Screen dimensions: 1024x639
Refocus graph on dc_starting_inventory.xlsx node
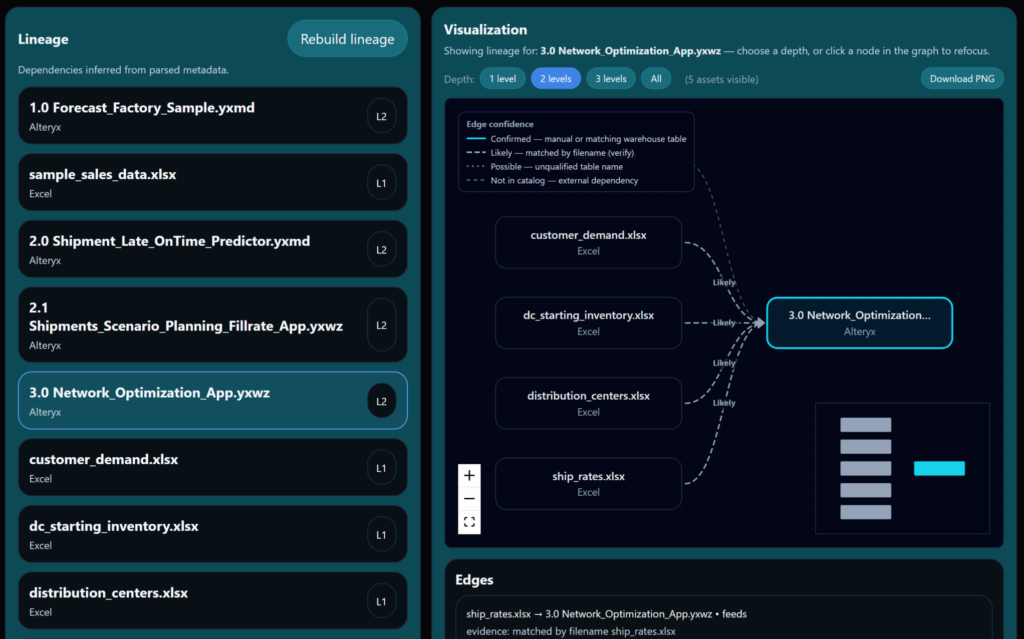(588, 323)
